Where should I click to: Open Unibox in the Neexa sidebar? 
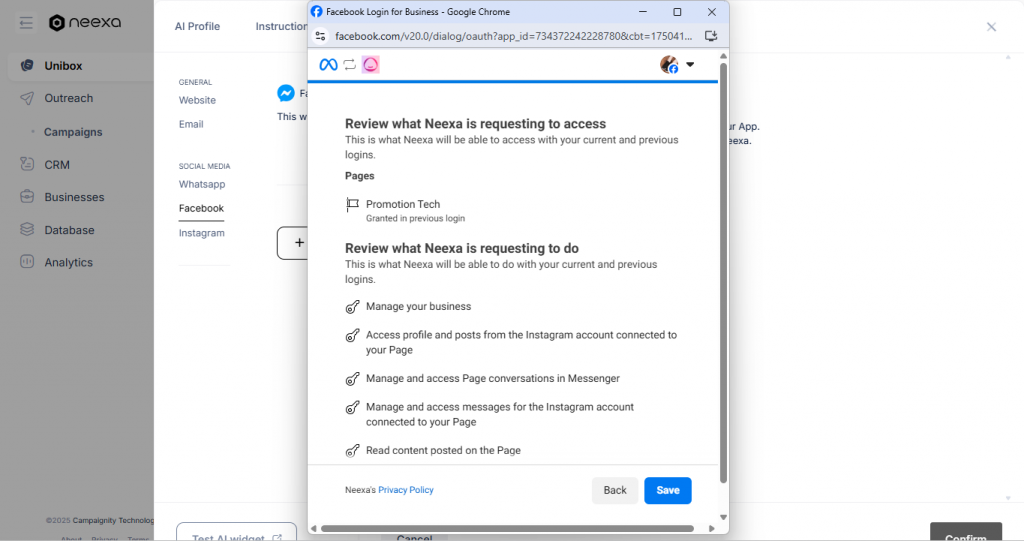click(x=80, y=66)
